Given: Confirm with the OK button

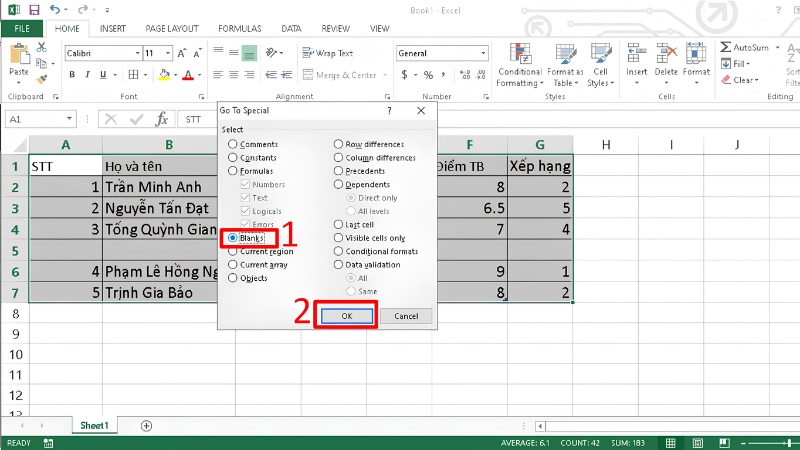Looking at the screenshot, I should tap(346, 316).
